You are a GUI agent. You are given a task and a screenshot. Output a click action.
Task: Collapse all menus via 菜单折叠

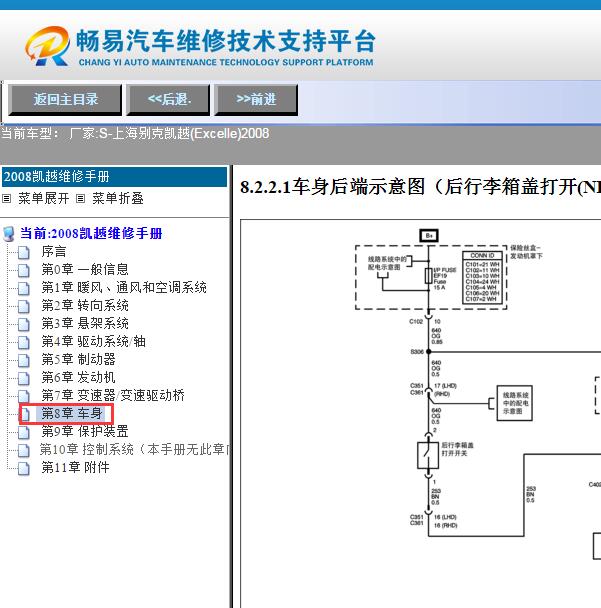pos(118,199)
